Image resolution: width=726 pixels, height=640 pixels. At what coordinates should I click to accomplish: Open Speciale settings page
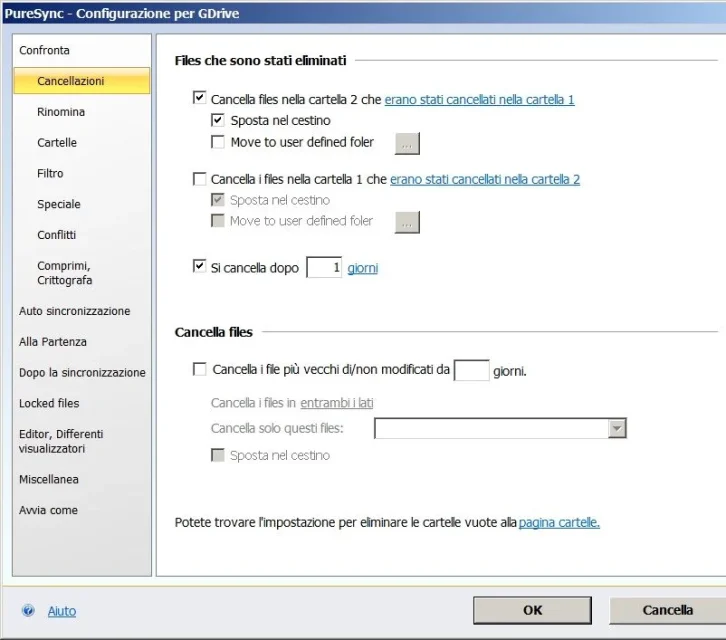click(x=59, y=204)
